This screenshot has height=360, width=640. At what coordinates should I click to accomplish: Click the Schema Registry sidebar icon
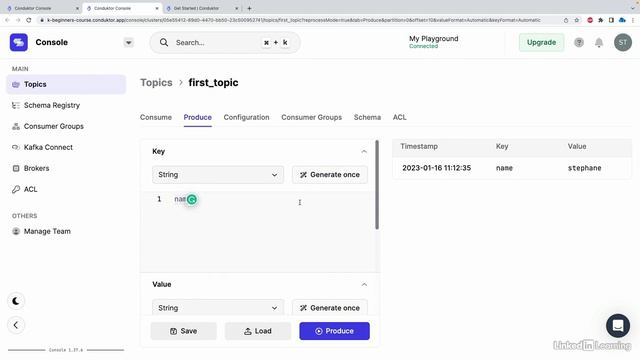click(16, 105)
